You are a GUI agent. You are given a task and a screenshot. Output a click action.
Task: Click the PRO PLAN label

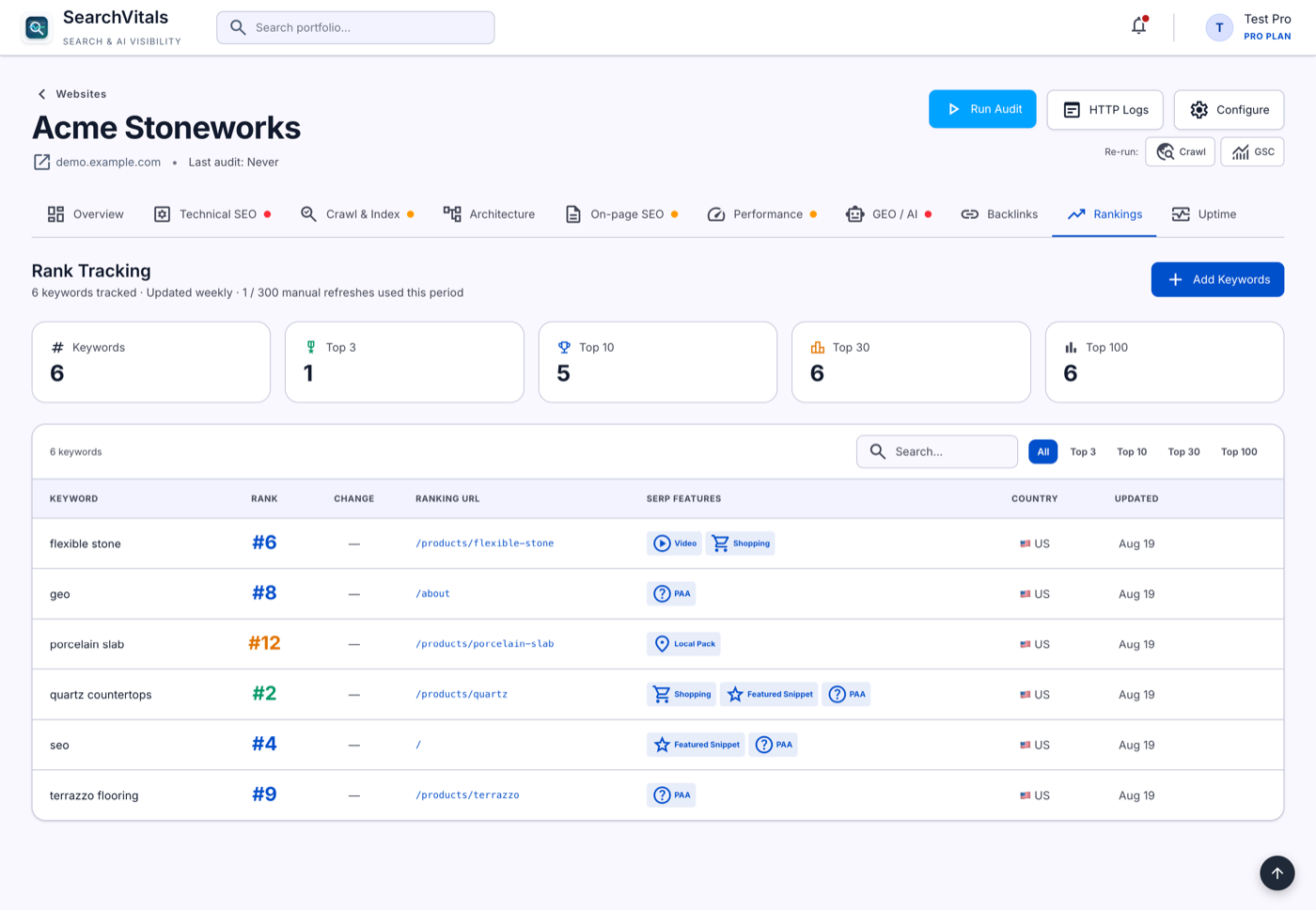tap(1267, 37)
